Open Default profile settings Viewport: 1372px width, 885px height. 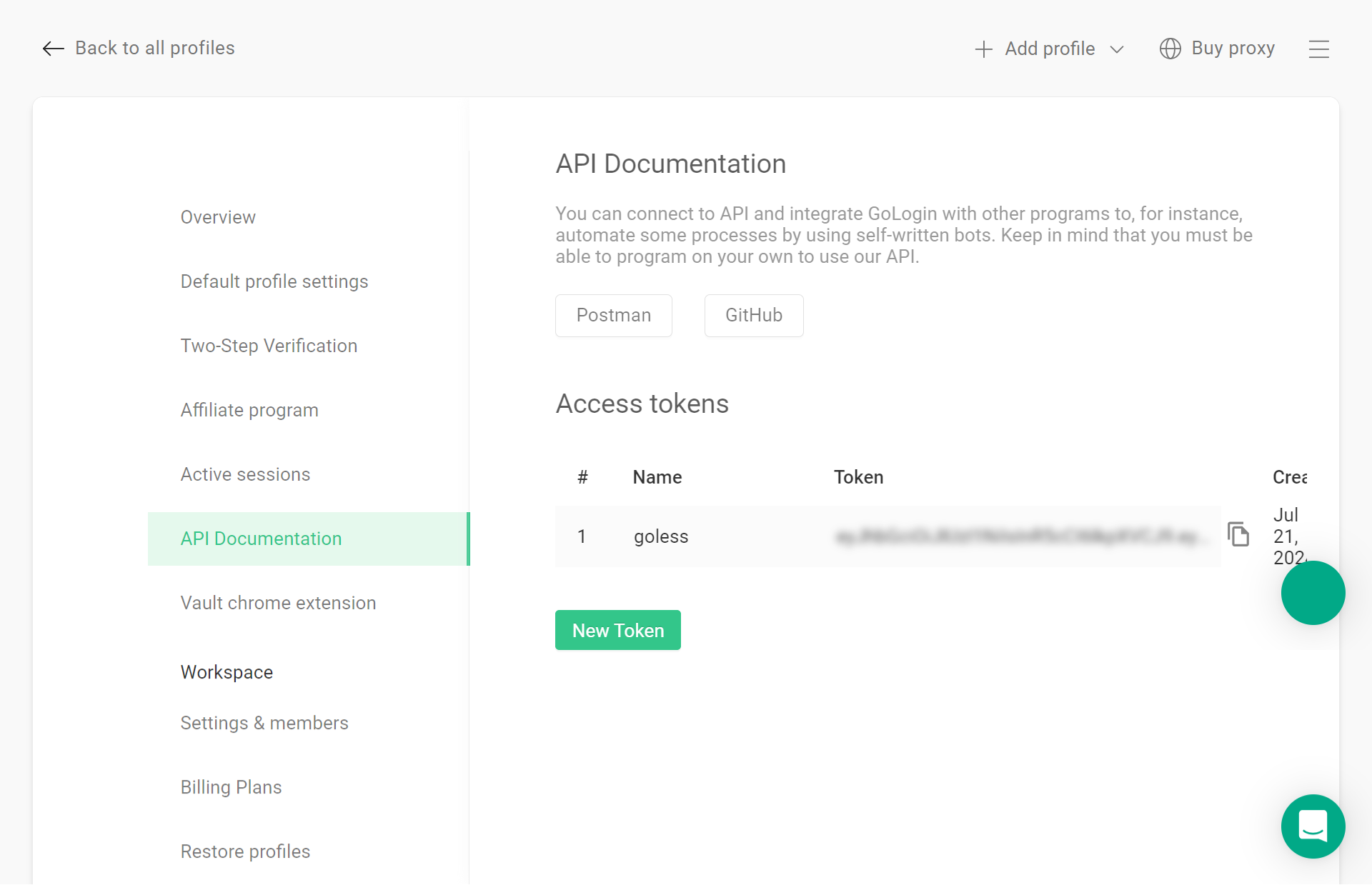[x=274, y=281]
